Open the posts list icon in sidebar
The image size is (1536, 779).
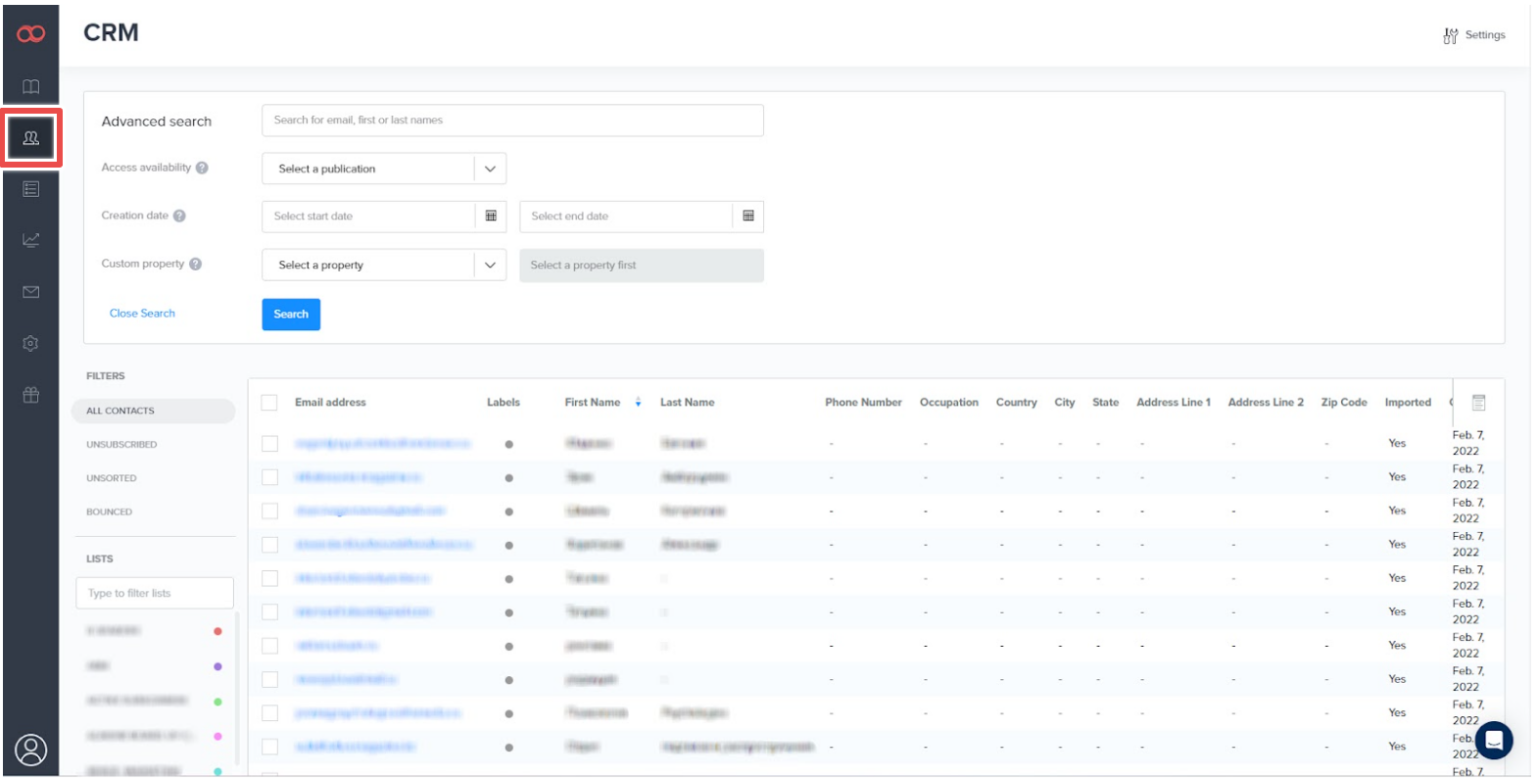[x=30, y=190]
